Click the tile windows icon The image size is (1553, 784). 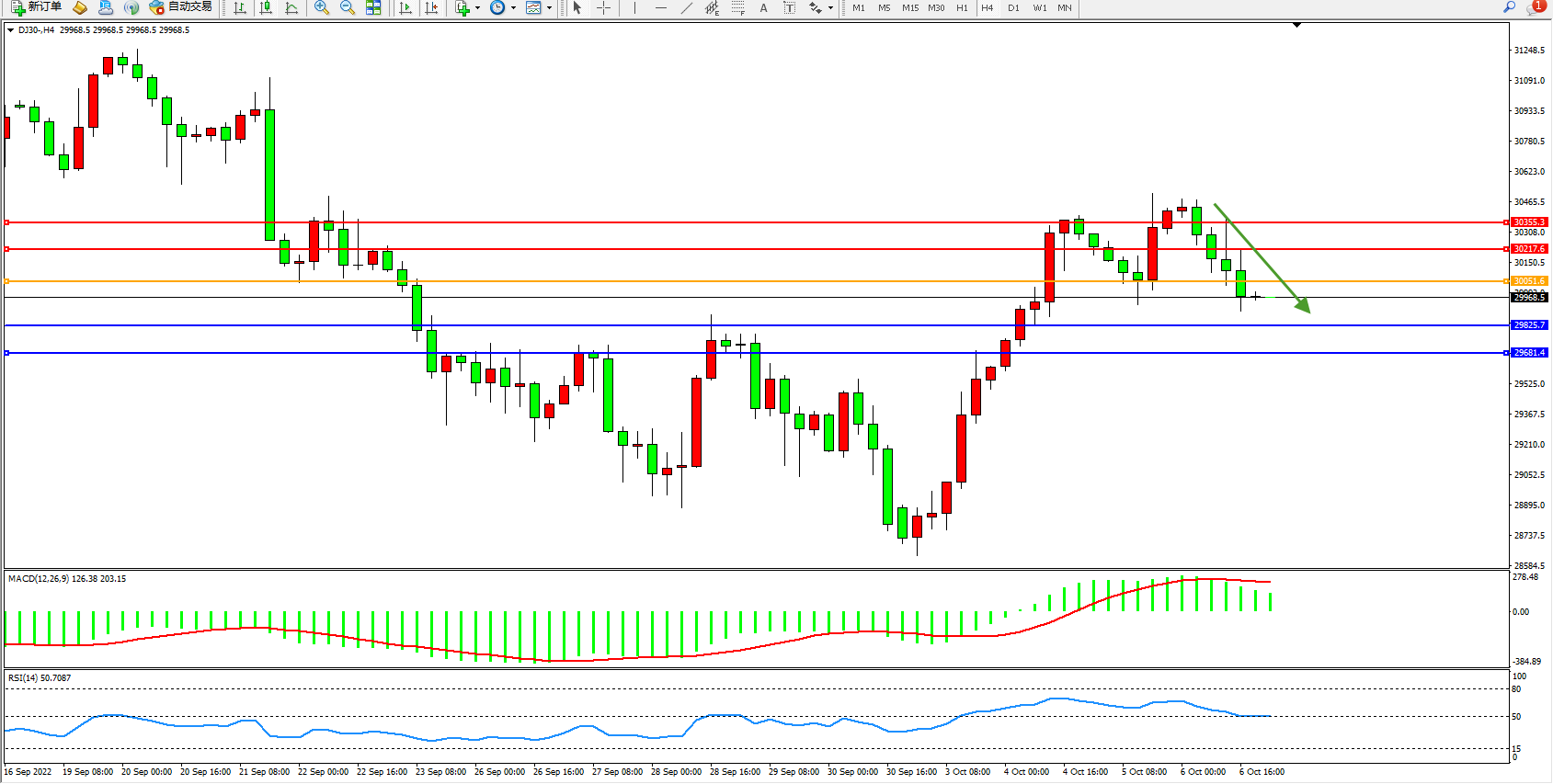coord(373,7)
